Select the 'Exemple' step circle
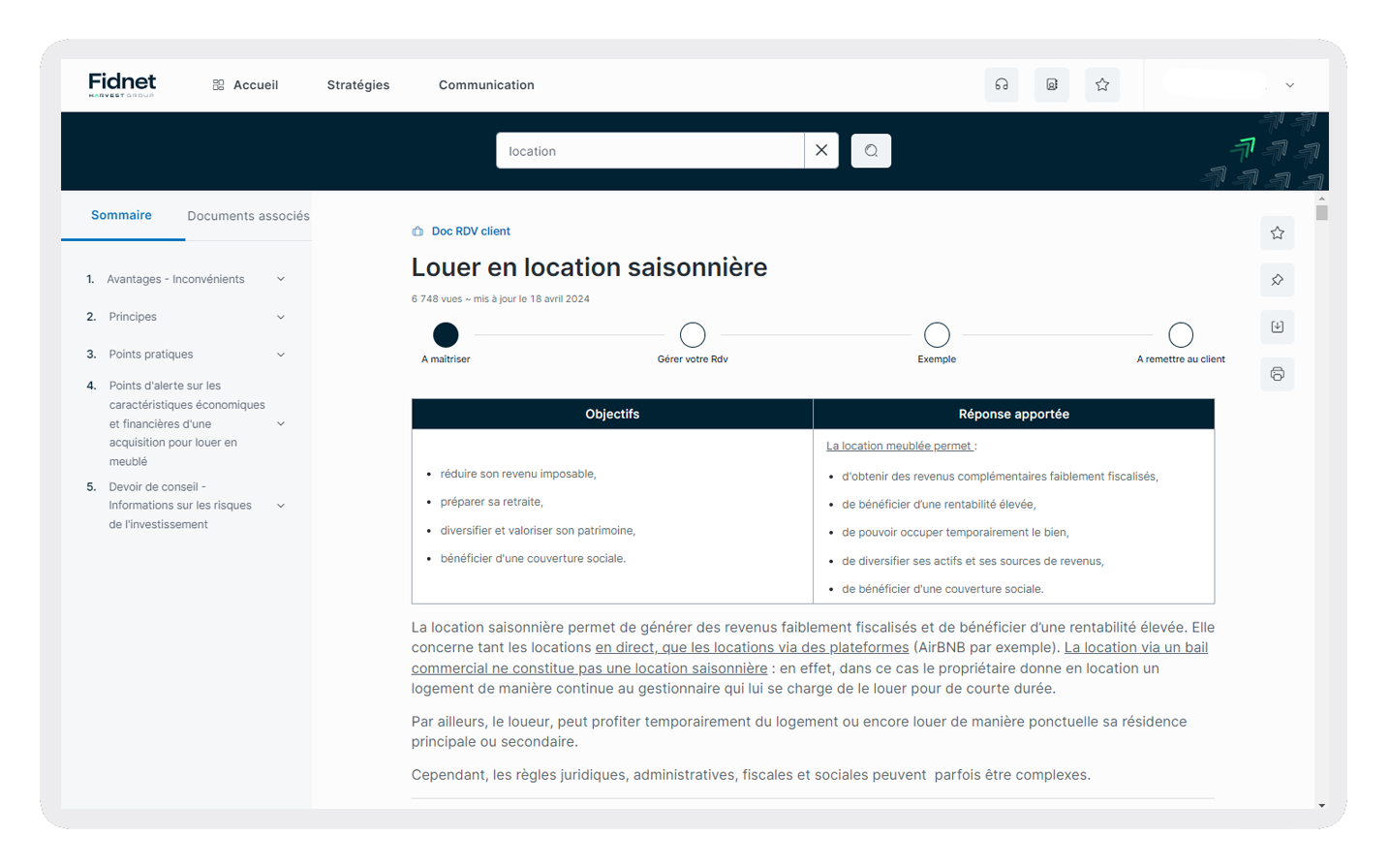This screenshot has height=868, width=1390. tap(937, 334)
